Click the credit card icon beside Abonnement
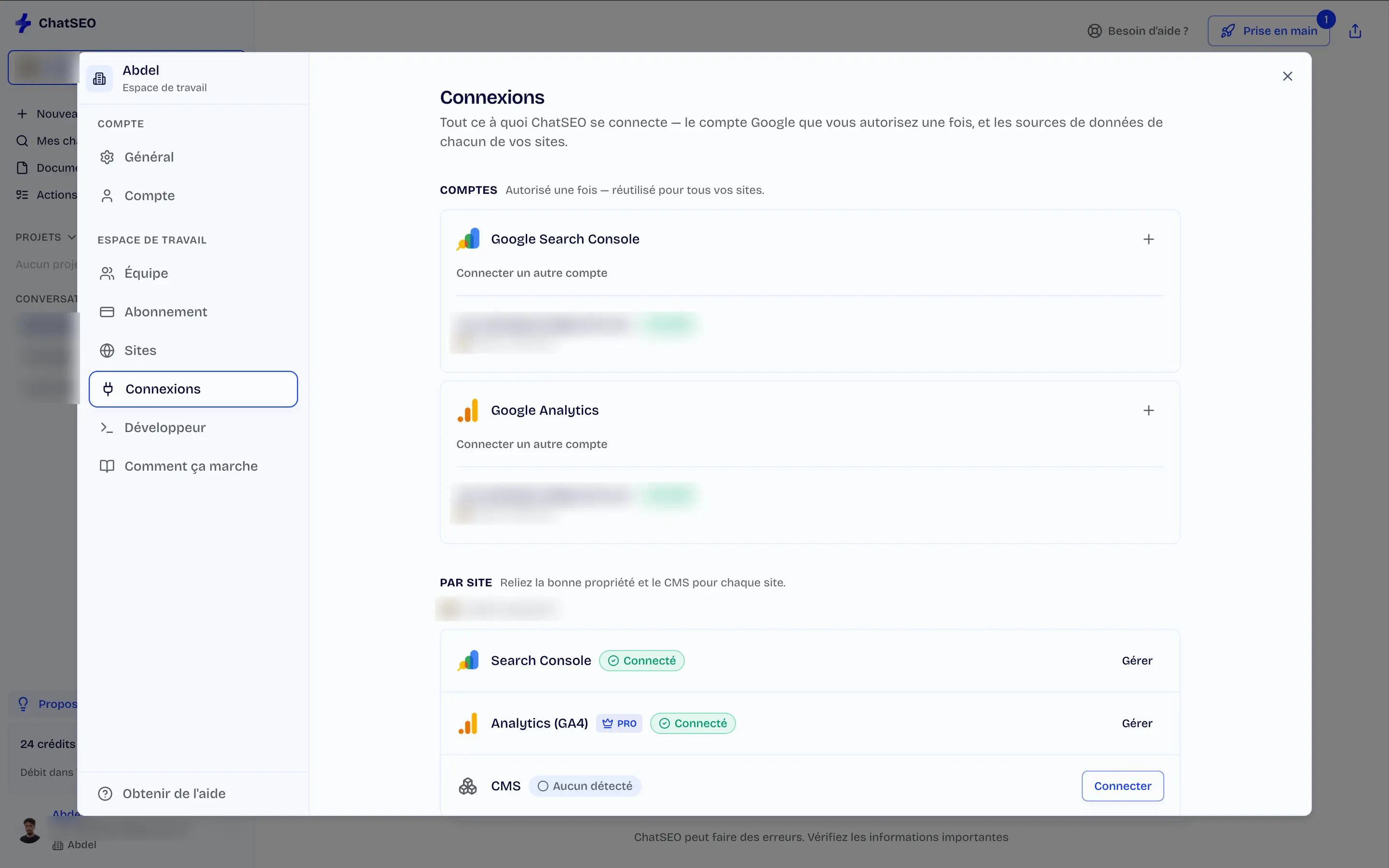1389x868 pixels. tap(107, 312)
